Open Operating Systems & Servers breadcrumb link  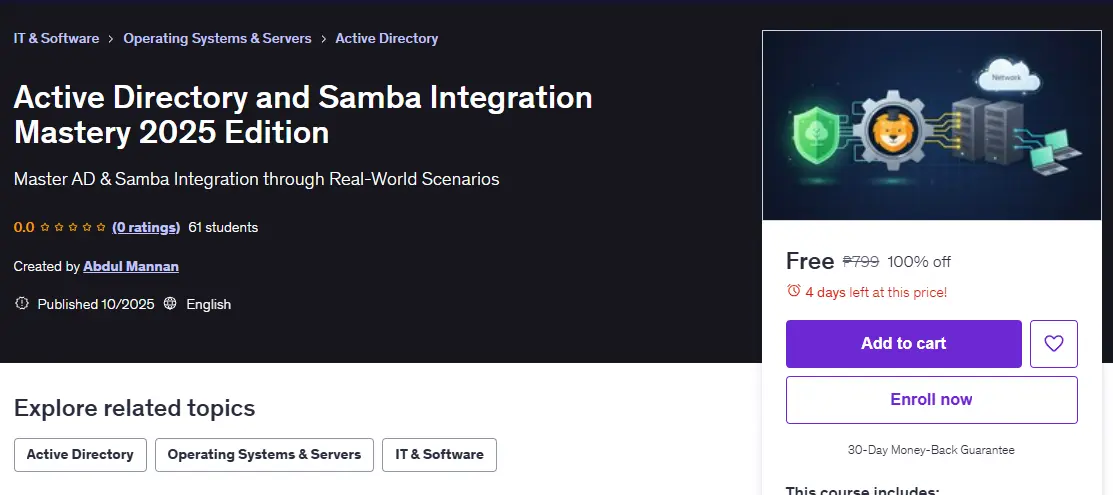pos(217,38)
